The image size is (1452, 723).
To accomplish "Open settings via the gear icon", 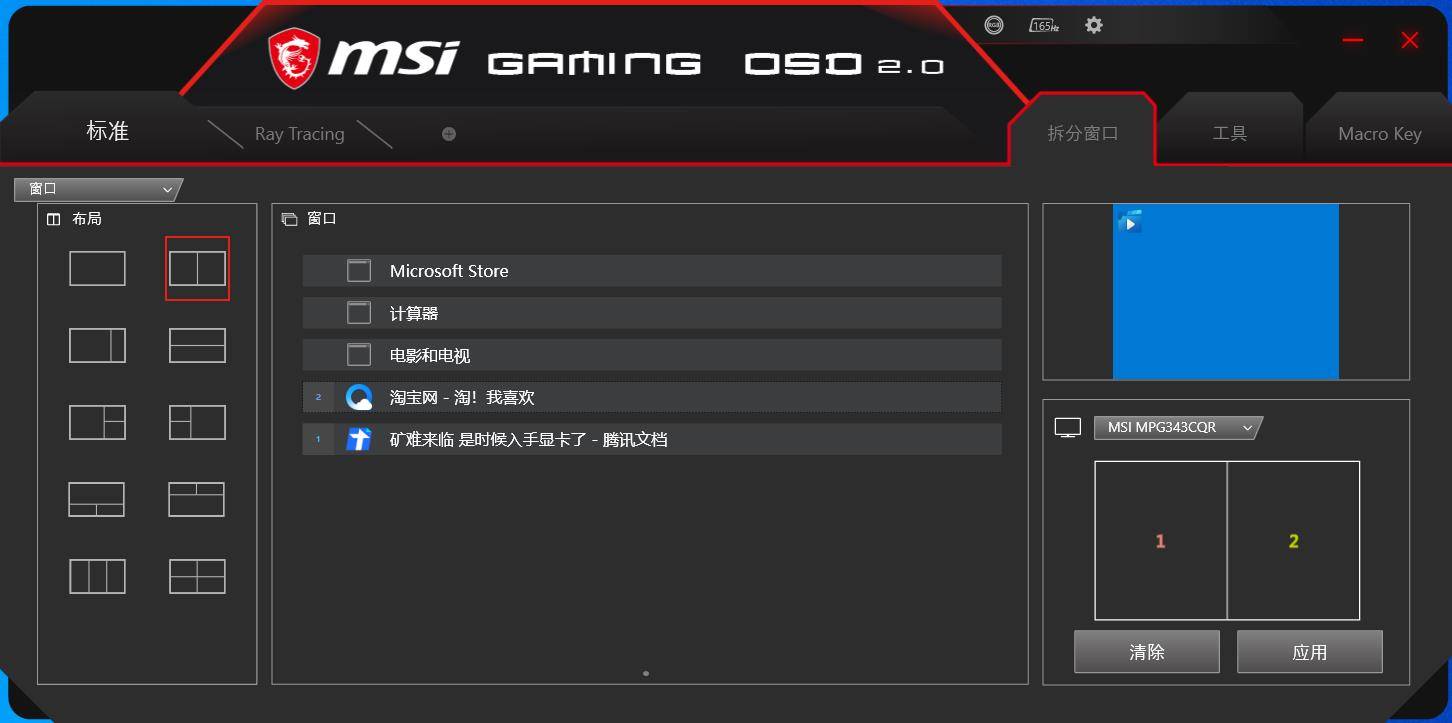I will point(1094,25).
